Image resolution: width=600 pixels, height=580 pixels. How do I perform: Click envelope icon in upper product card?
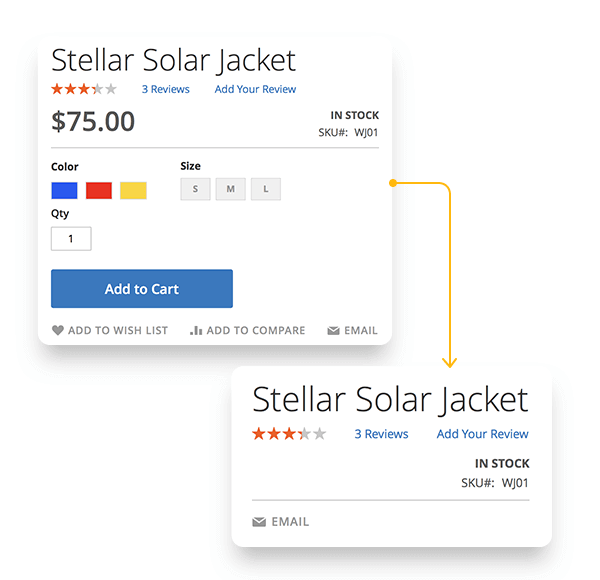tap(333, 331)
